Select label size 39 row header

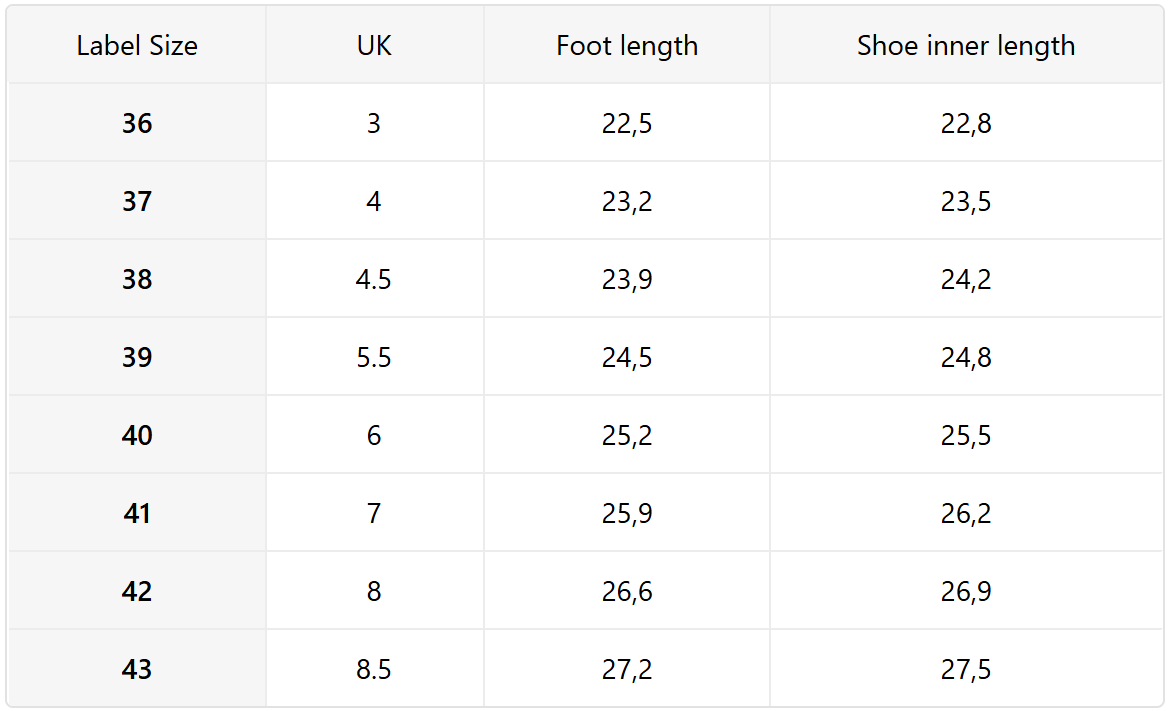tap(137, 358)
